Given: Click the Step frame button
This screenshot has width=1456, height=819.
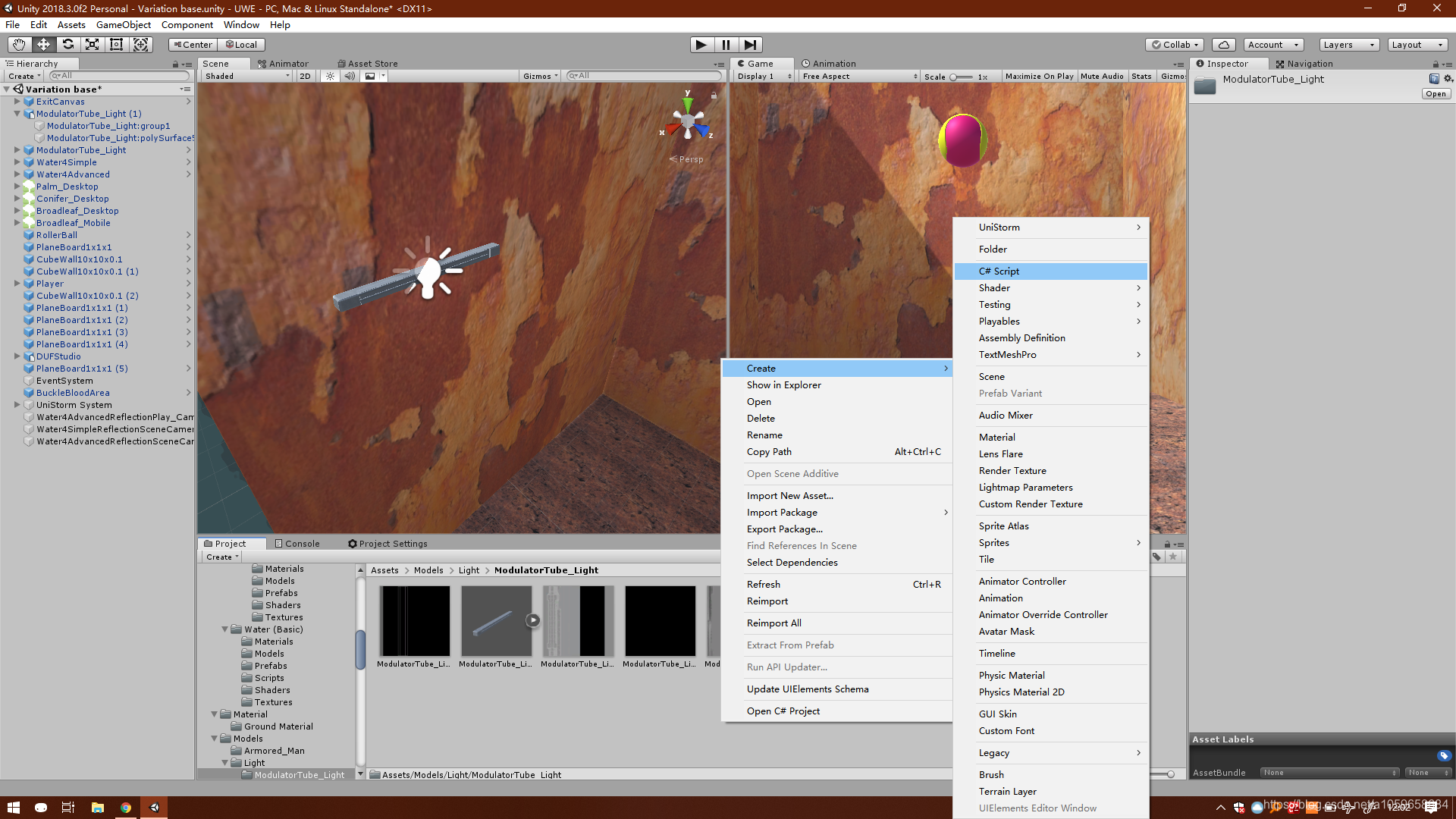Looking at the screenshot, I should [750, 45].
